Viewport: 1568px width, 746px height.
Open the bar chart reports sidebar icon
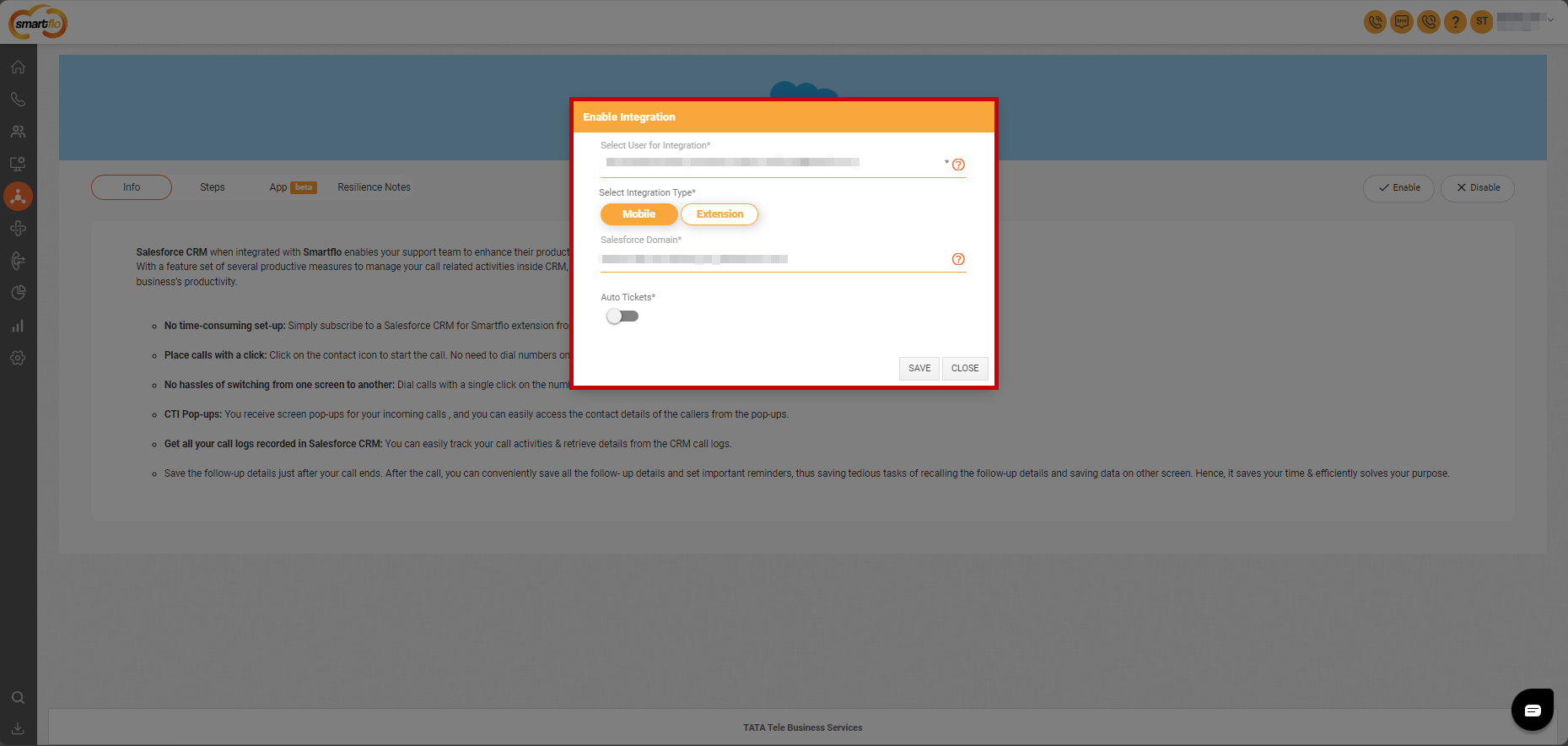click(x=18, y=326)
